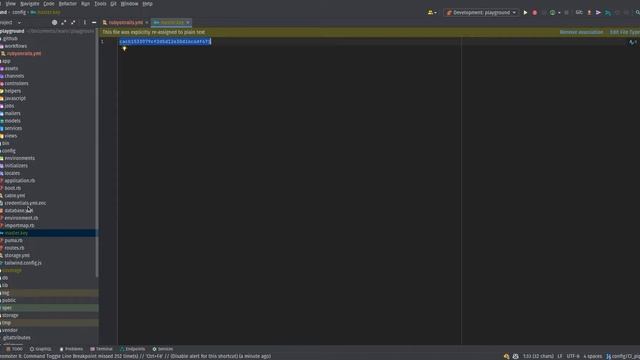Select the mailers folder
The image size is (640, 360).
click(13, 113)
